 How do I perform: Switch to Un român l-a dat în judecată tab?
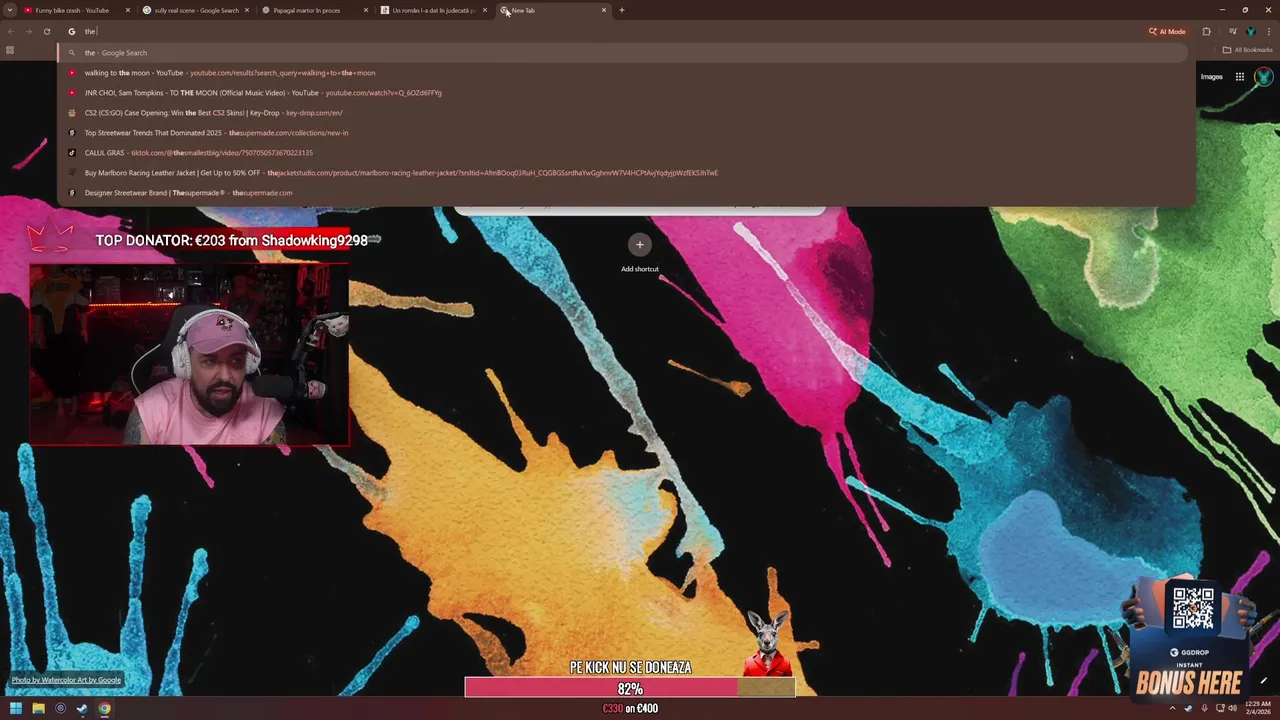(433, 10)
